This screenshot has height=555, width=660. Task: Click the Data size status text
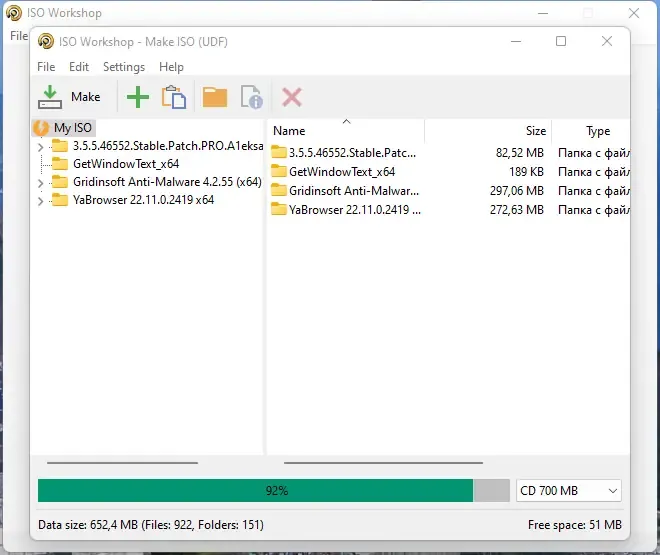[x=151, y=525]
